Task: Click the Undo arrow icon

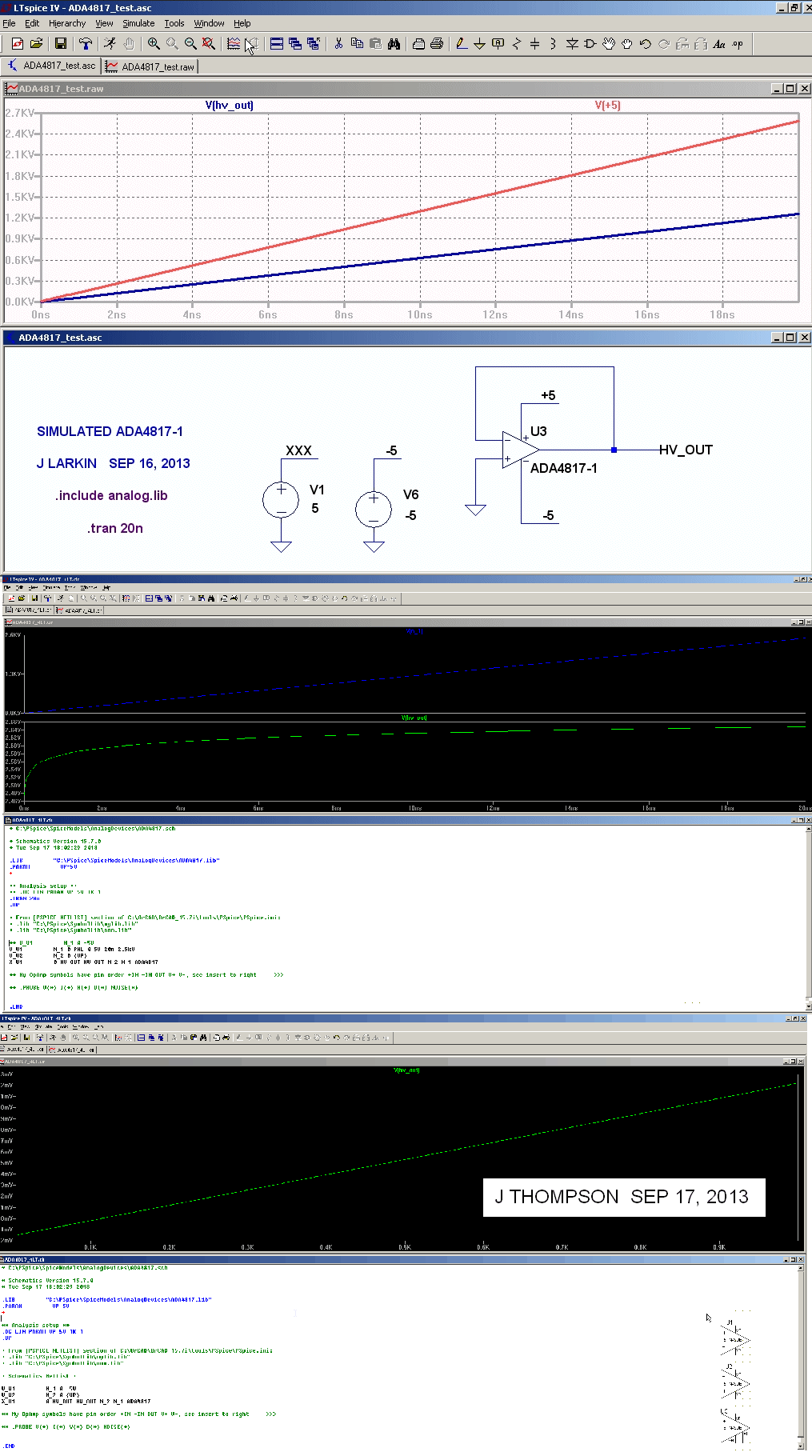Action: click(x=646, y=44)
